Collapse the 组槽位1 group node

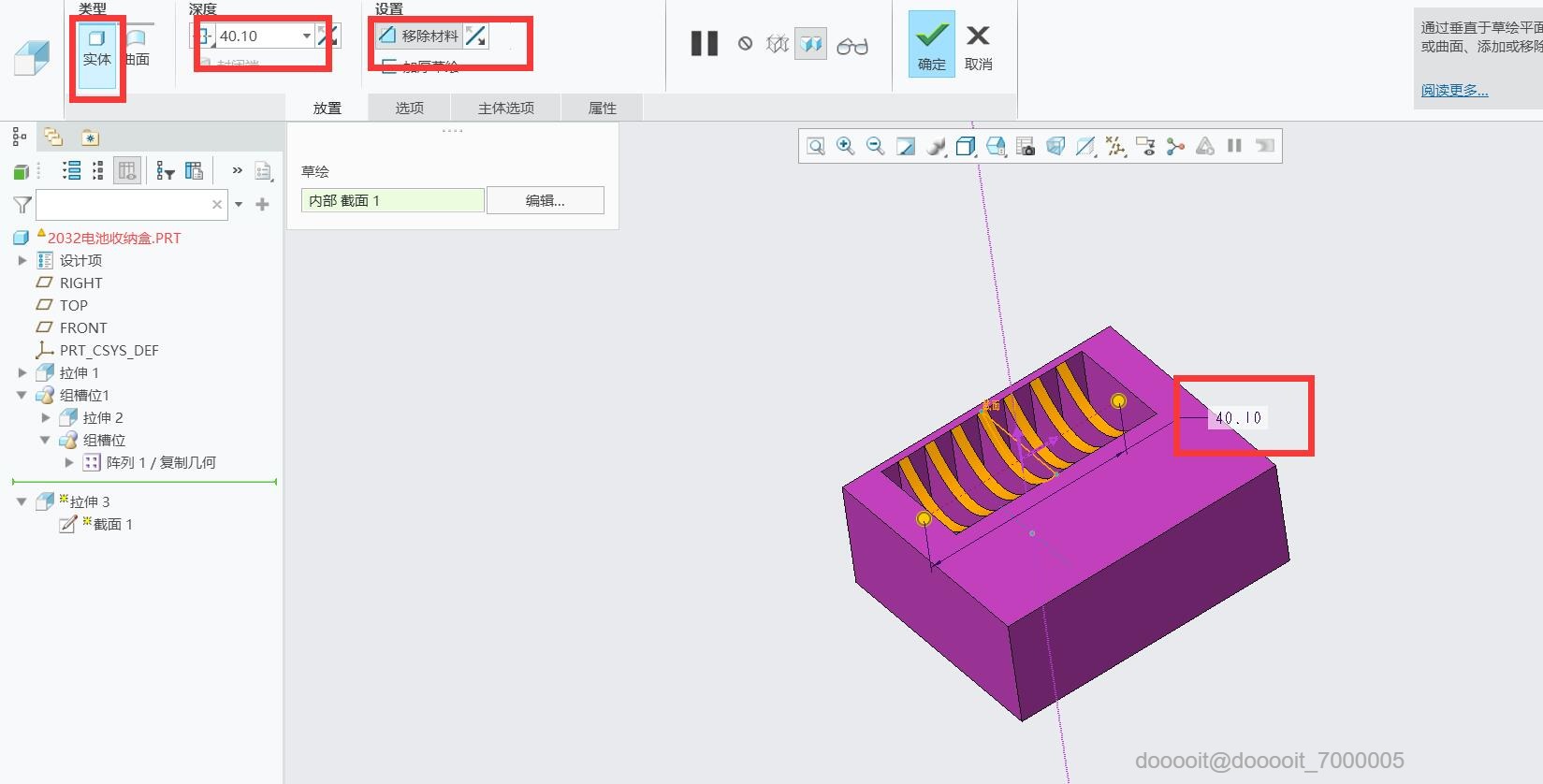click(x=22, y=395)
